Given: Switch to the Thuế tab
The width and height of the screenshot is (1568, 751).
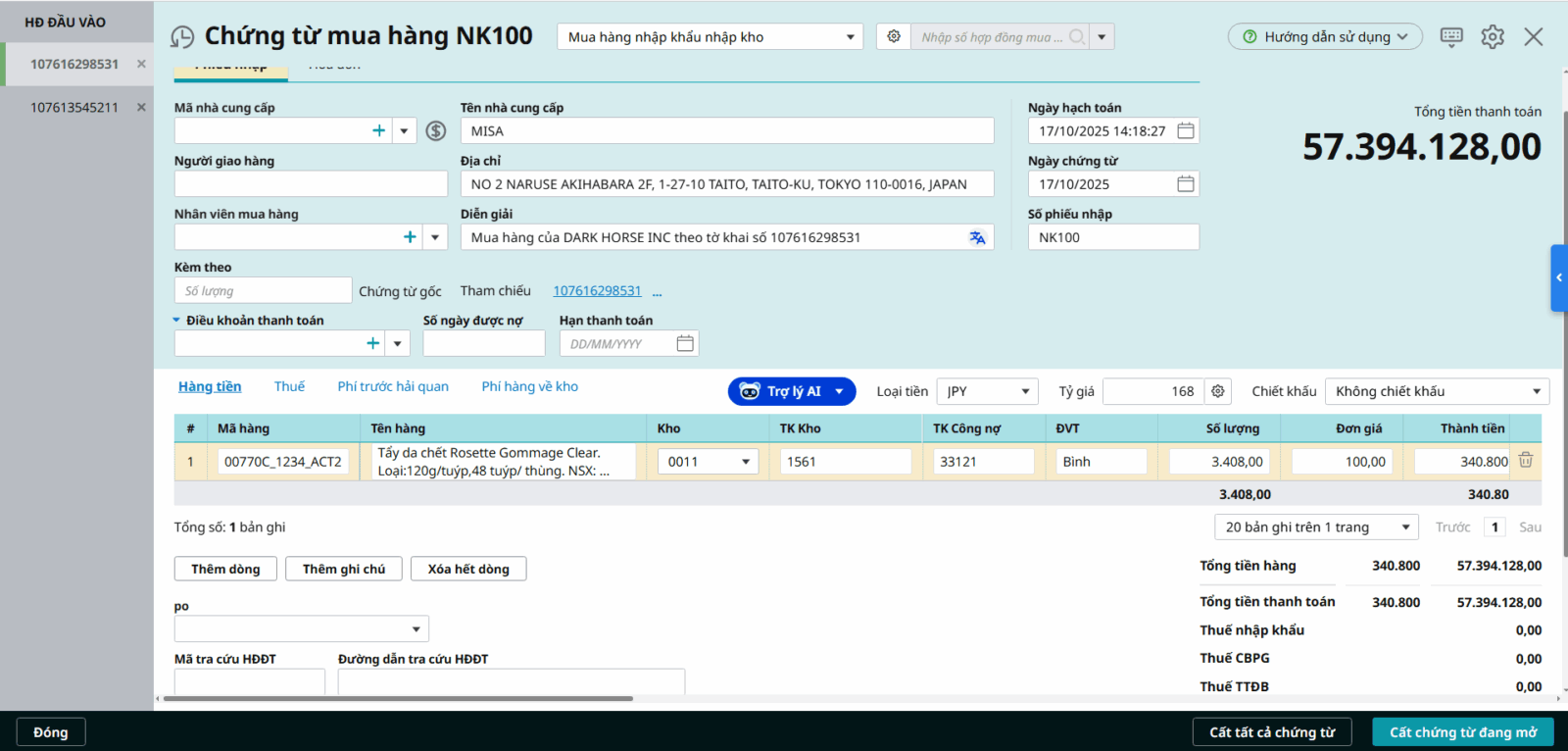Looking at the screenshot, I should (x=289, y=386).
